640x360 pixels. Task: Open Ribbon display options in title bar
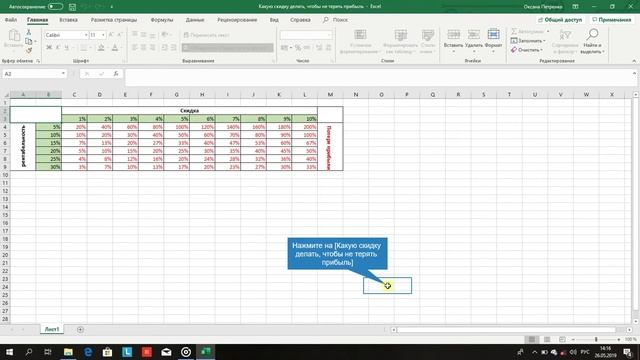click(575, 7)
